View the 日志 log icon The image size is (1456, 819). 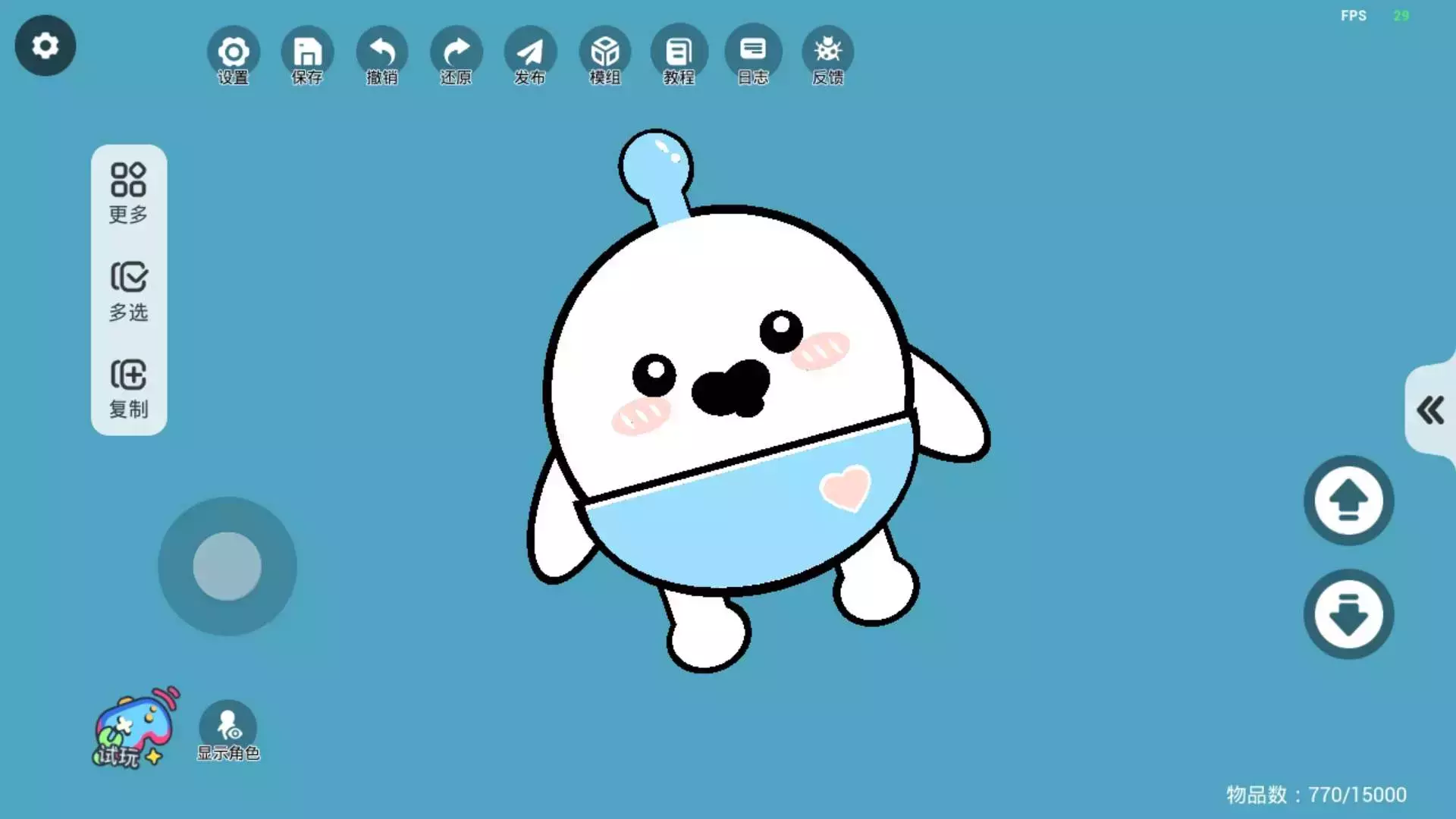753,53
